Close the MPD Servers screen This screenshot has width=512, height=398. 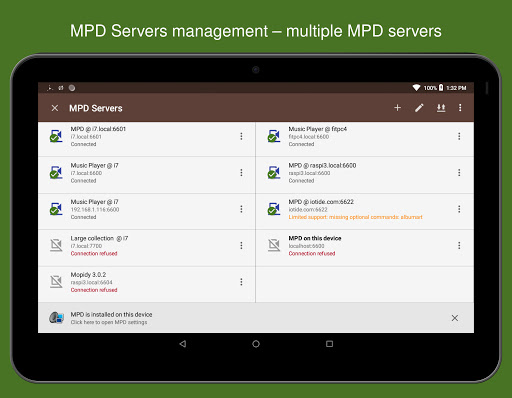(55, 108)
